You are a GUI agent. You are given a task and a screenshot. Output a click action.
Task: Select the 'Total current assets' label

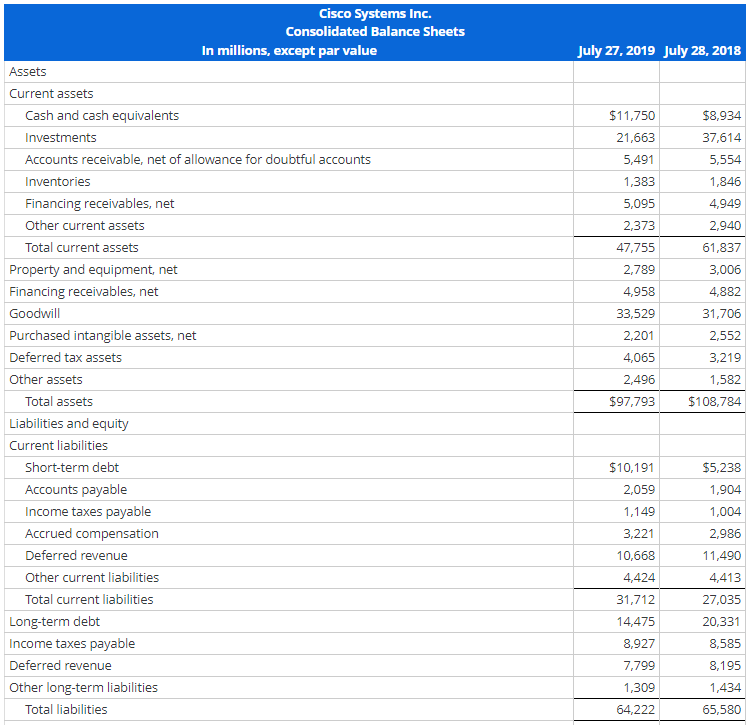[82, 247]
